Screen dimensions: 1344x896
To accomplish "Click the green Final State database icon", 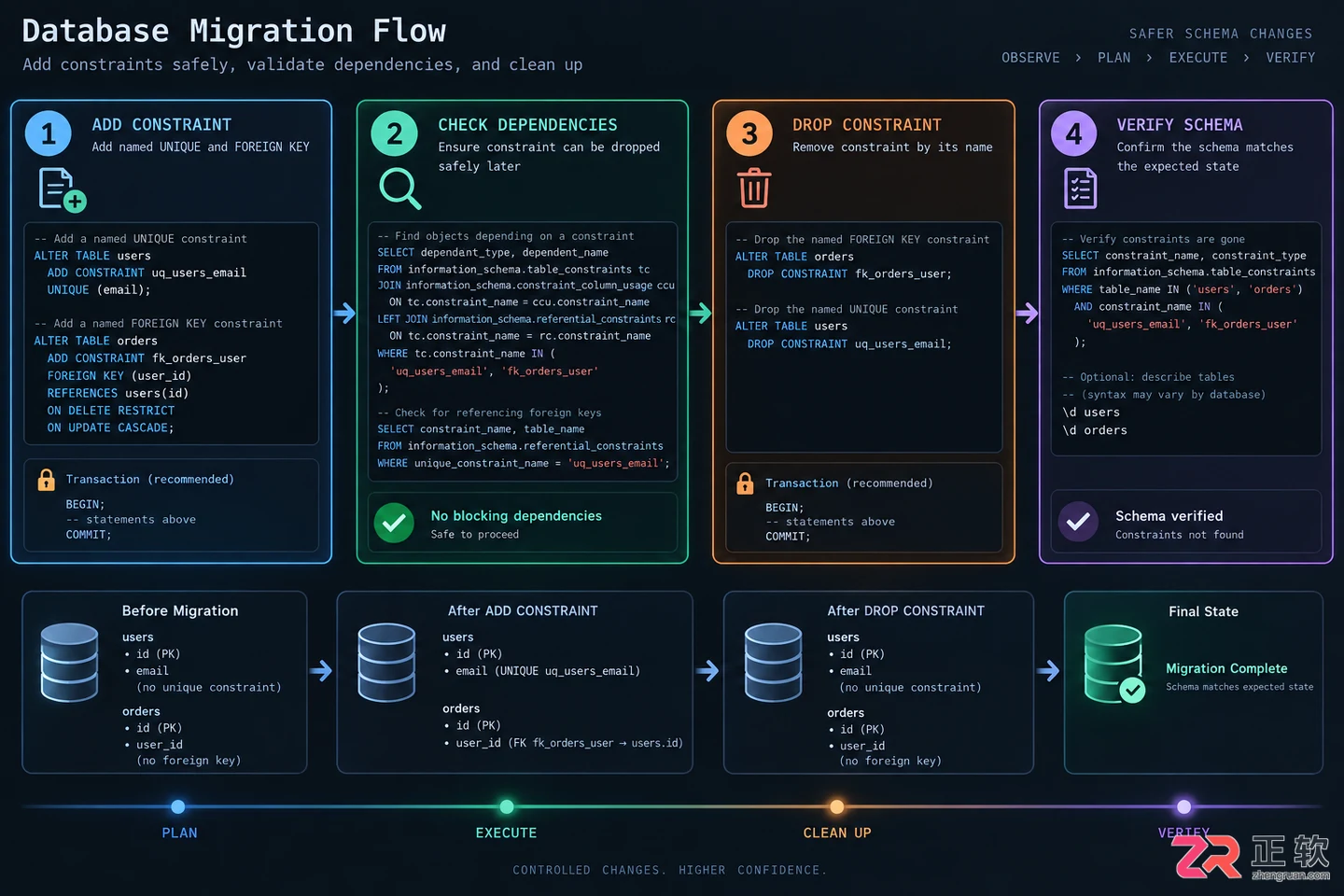I will click(1114, 665).
